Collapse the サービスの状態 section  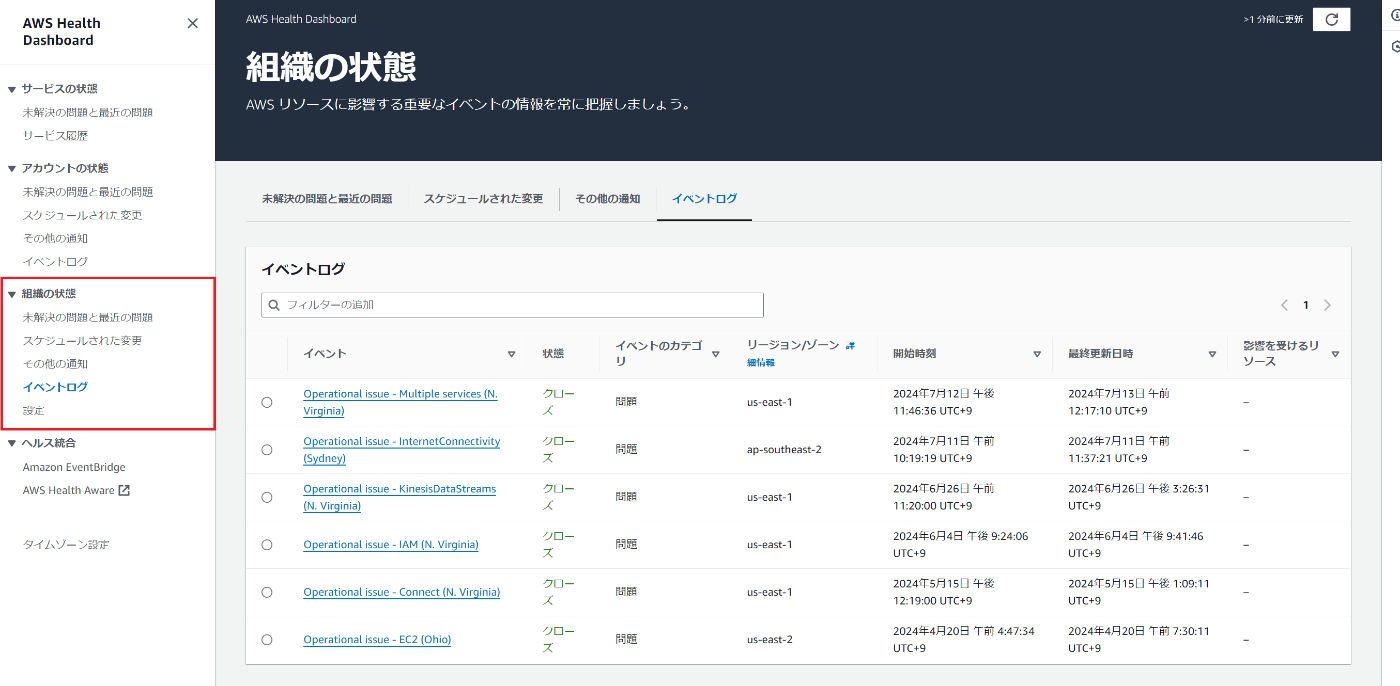click(12, 89)
